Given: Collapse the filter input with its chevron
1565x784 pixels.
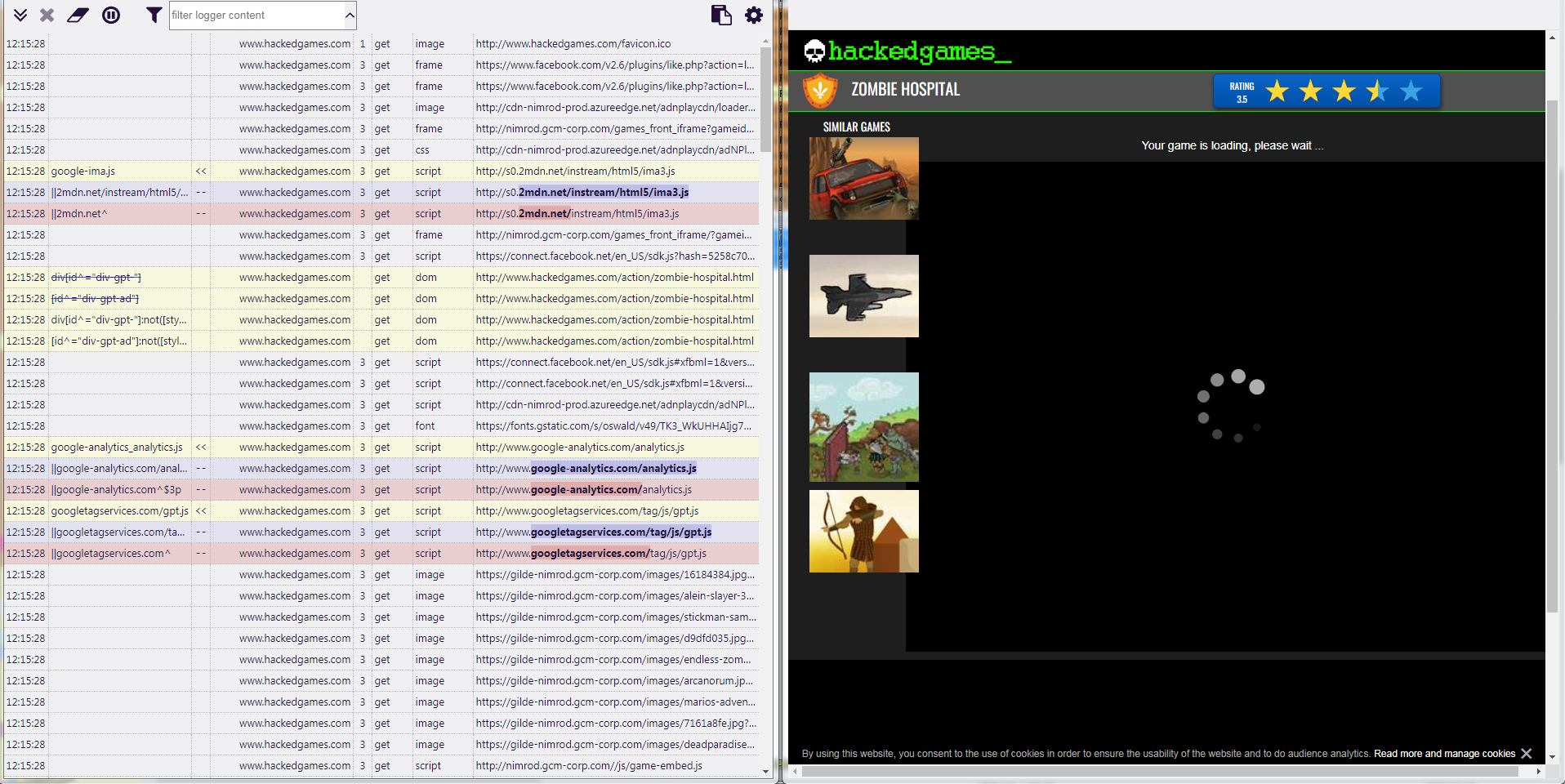Looking at the screenshot, I should pos(350,15).
